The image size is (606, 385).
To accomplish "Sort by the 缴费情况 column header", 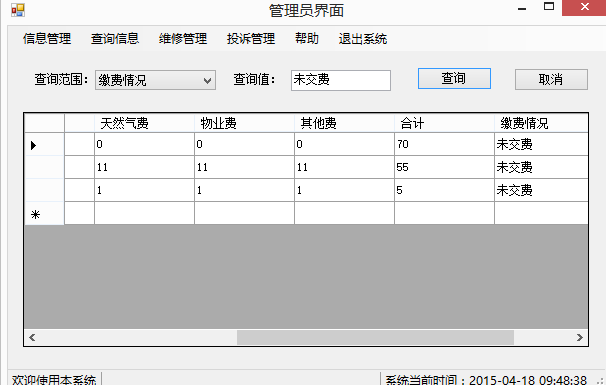I will (x=541, y=123).
